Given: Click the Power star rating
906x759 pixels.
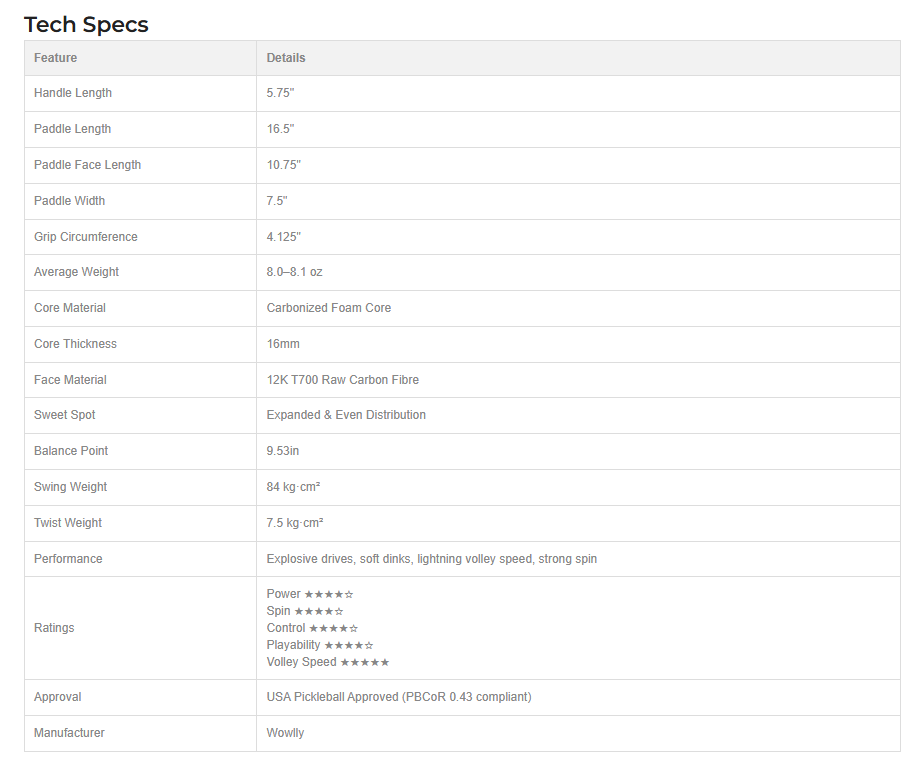Looking at the screenshot, I should tap(328, 594).
